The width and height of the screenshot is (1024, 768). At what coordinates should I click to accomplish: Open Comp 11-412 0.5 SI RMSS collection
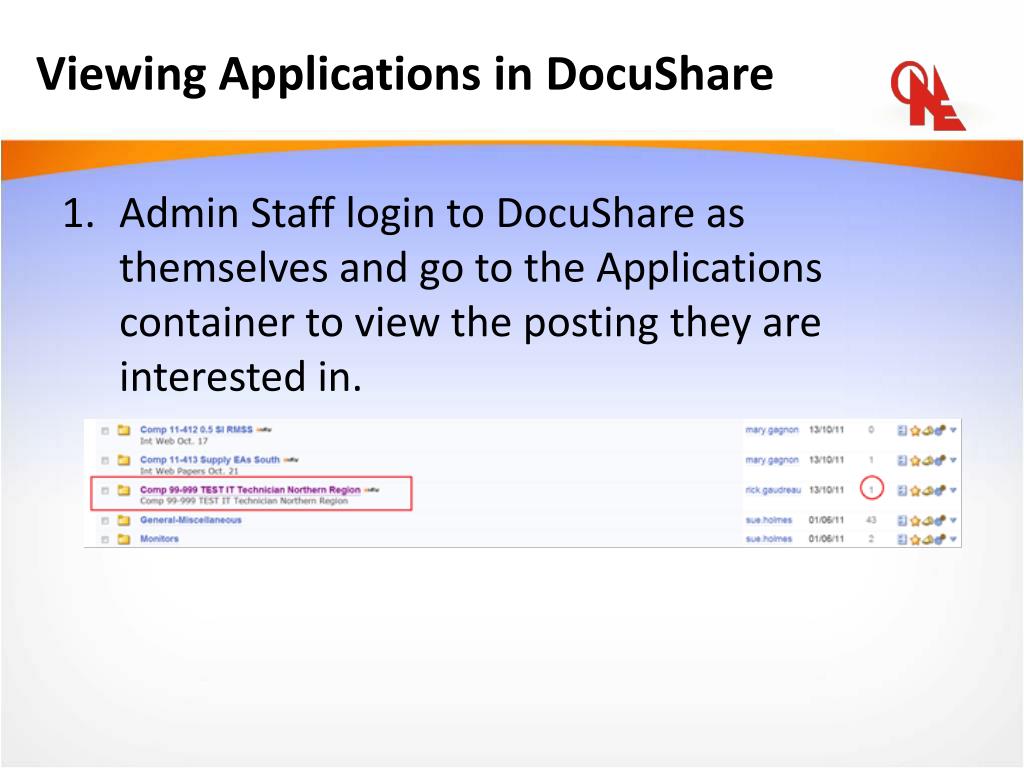click(196, 430)
